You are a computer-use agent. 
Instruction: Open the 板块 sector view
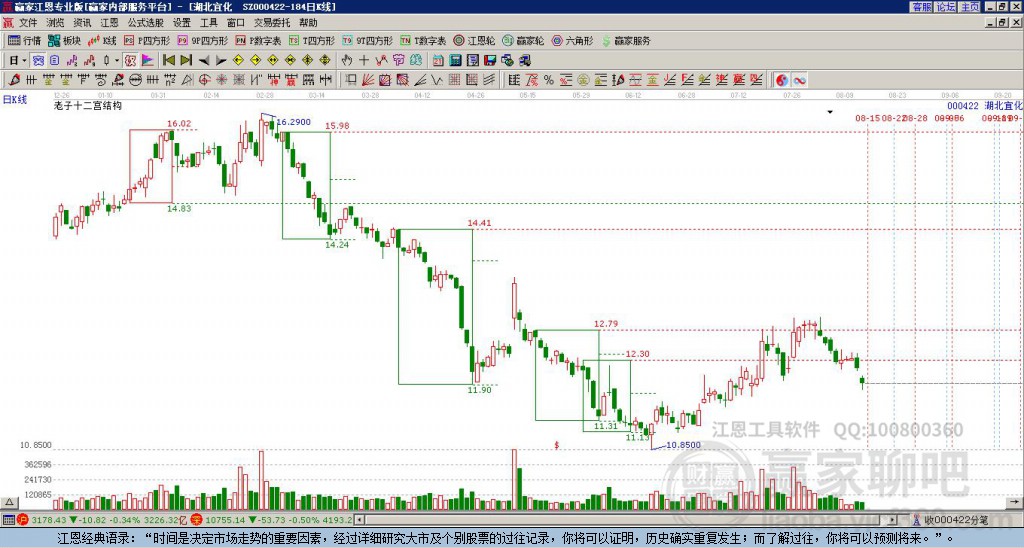(x=64, y=40)
